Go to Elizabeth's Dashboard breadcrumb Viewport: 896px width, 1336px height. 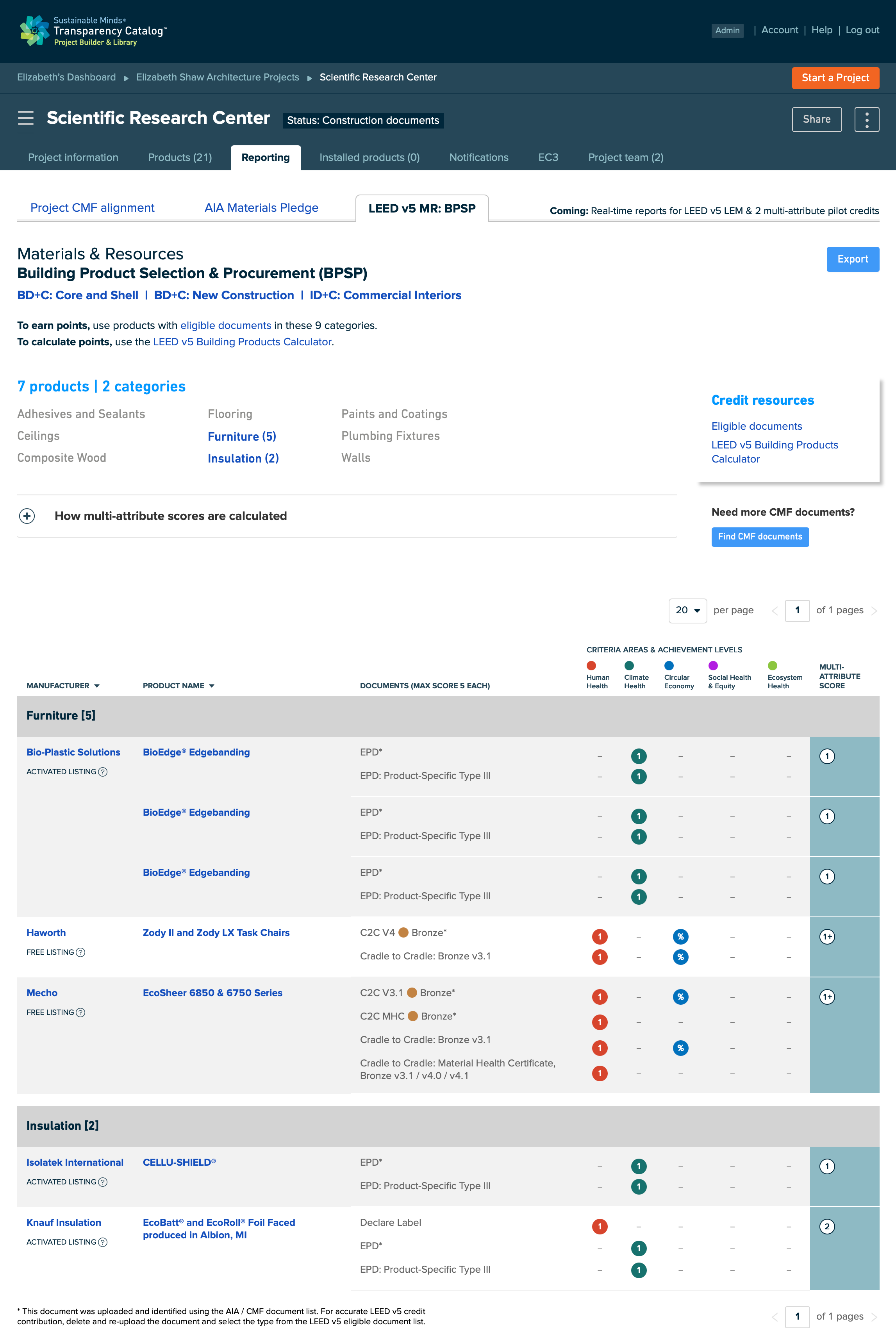(66, 77)
